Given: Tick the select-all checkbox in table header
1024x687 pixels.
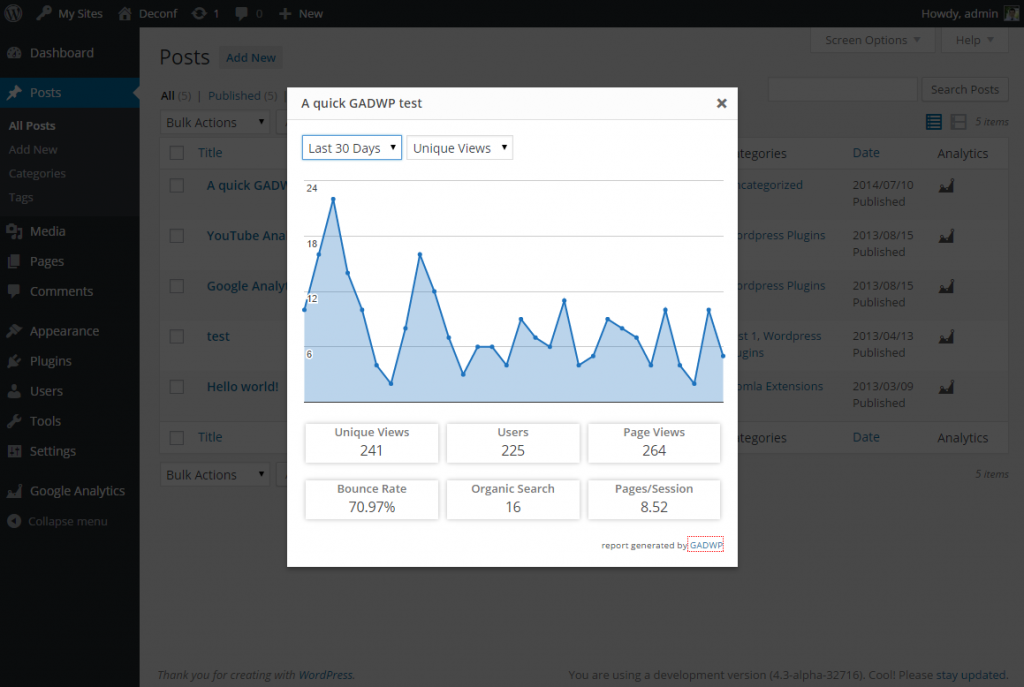Looking at the screenshot, I should pyautogui.click(x=176, y=153).
